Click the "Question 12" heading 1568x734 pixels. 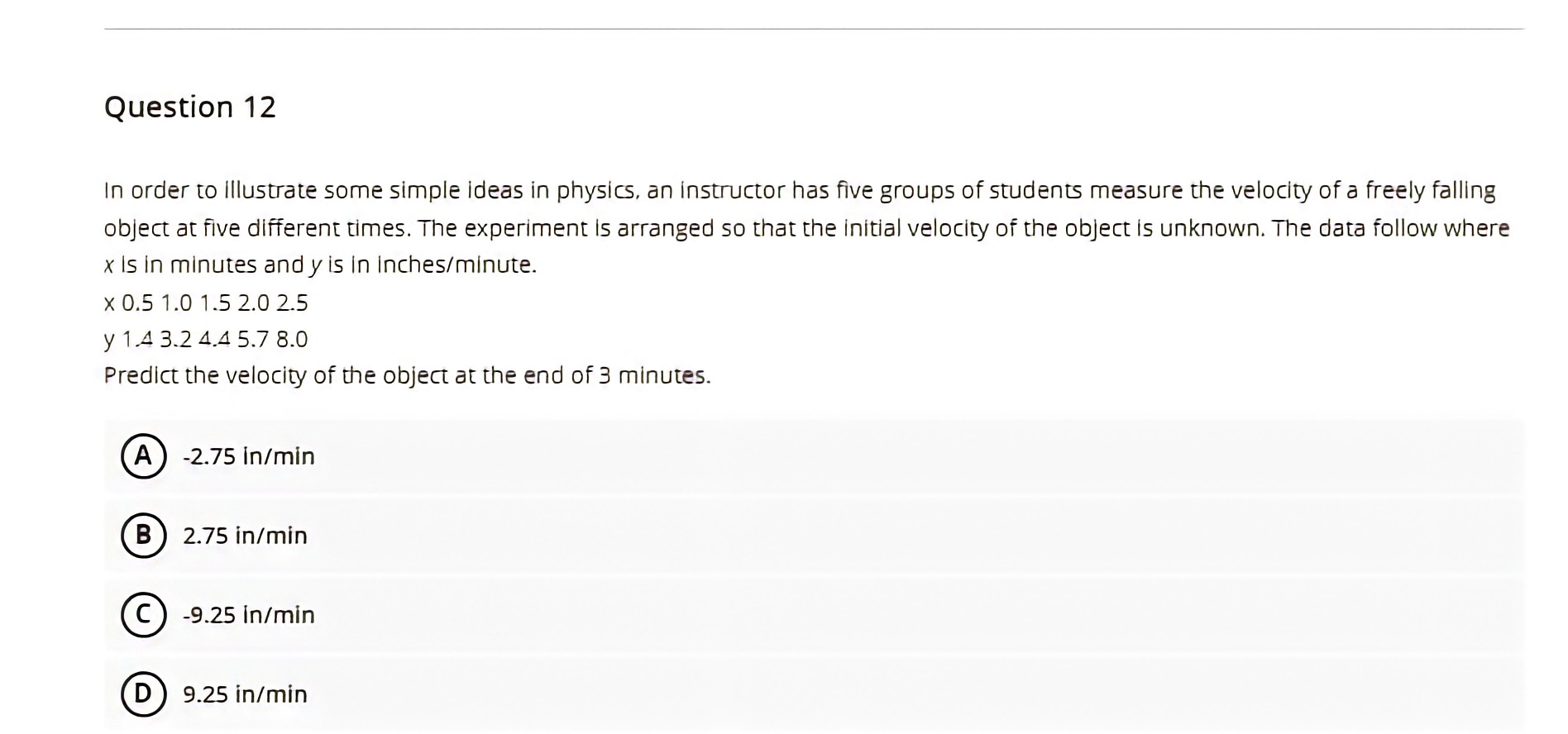(189, 107)
